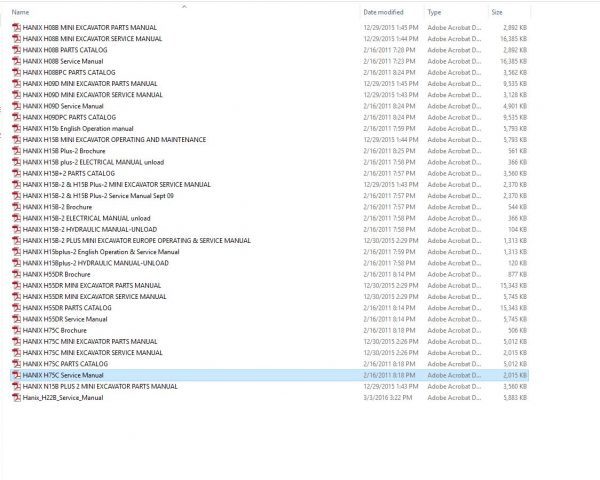
Task: Click PDF icon of H15B plus-2 ELECTRICAL MANUAL unload
Action: [16, 162]
